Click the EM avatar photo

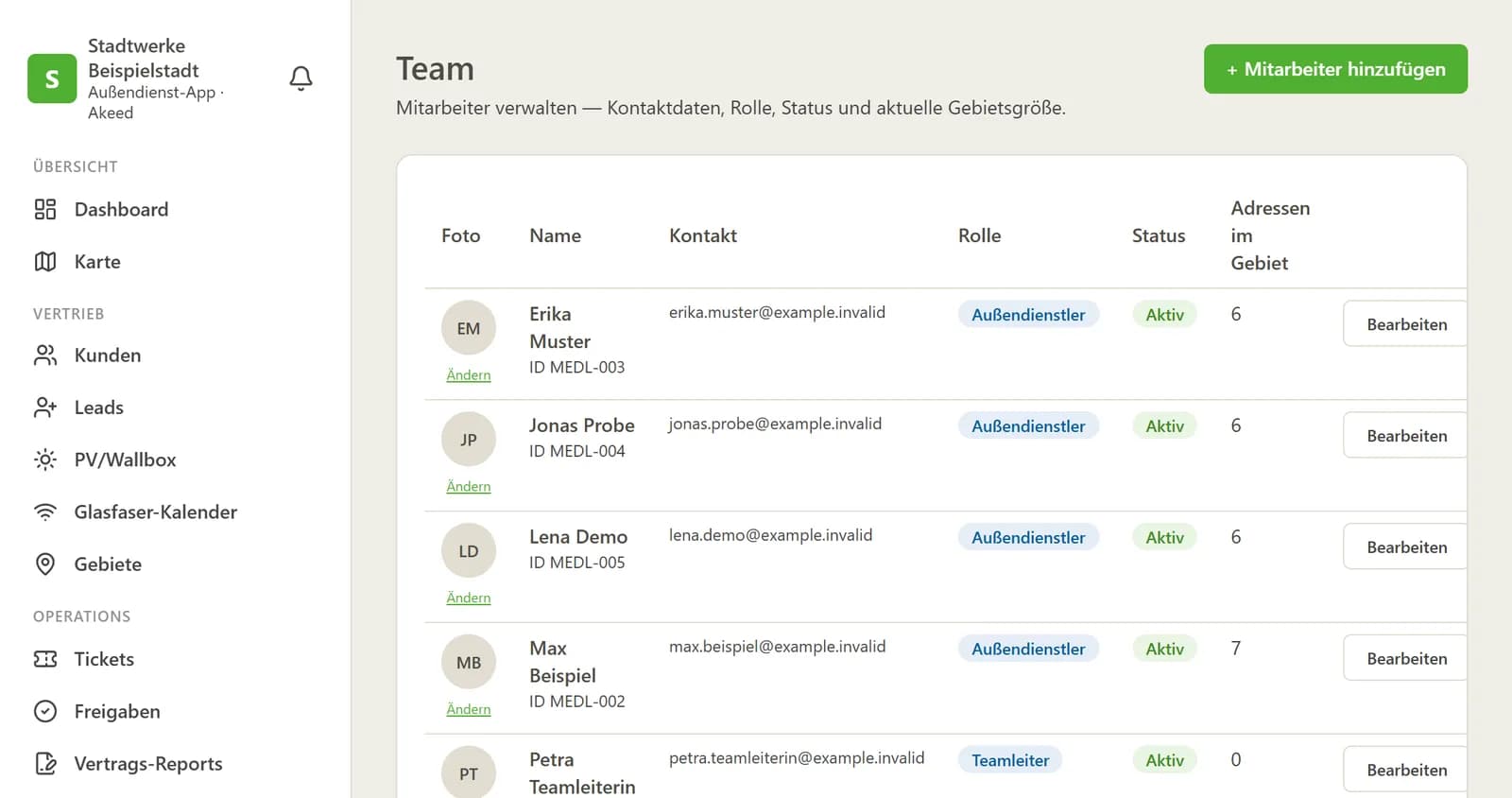469,328
